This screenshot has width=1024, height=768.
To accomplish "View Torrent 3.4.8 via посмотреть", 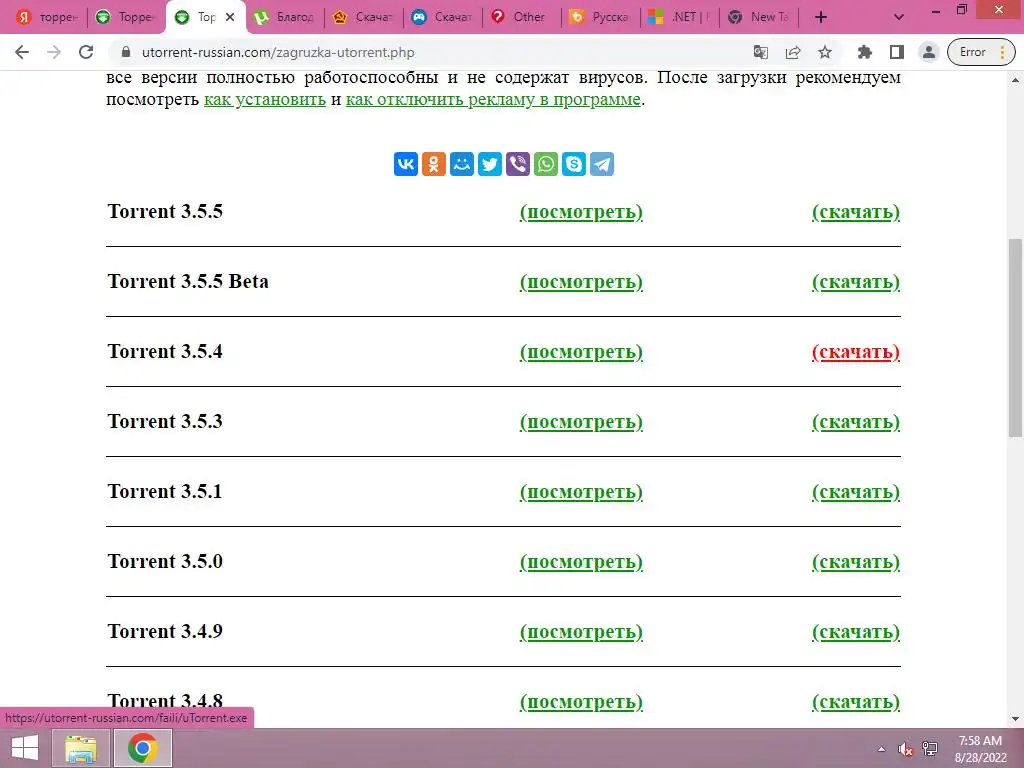I will (581, 701).
